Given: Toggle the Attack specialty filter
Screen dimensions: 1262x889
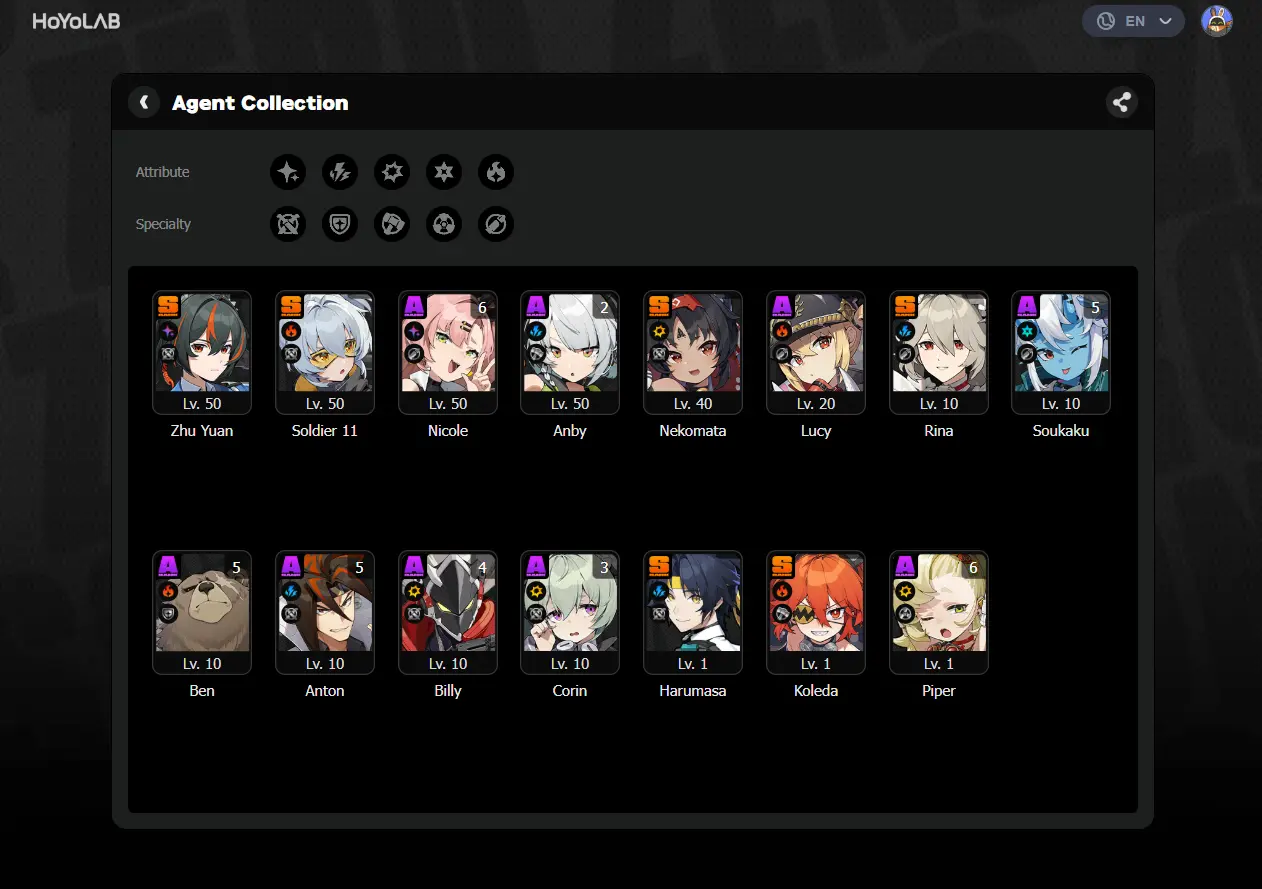Looking at the screenshot, I should (x=288, y=224).
